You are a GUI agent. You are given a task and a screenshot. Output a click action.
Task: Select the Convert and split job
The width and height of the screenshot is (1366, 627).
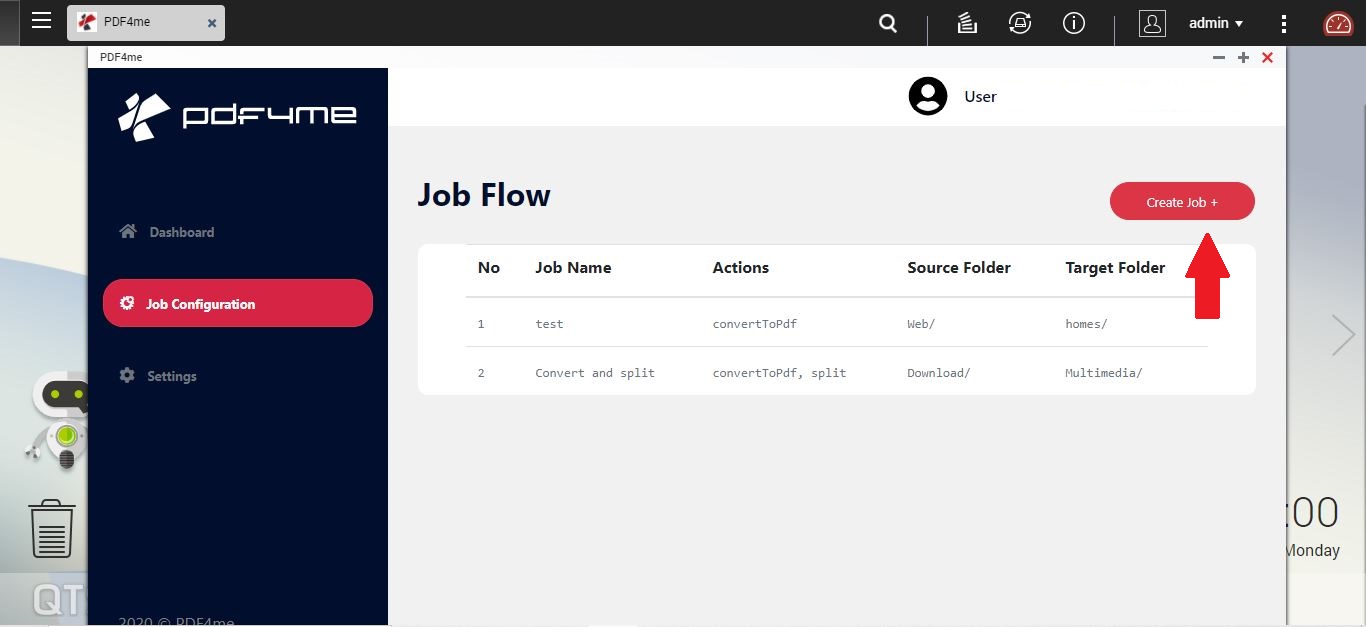coord(595,373)
